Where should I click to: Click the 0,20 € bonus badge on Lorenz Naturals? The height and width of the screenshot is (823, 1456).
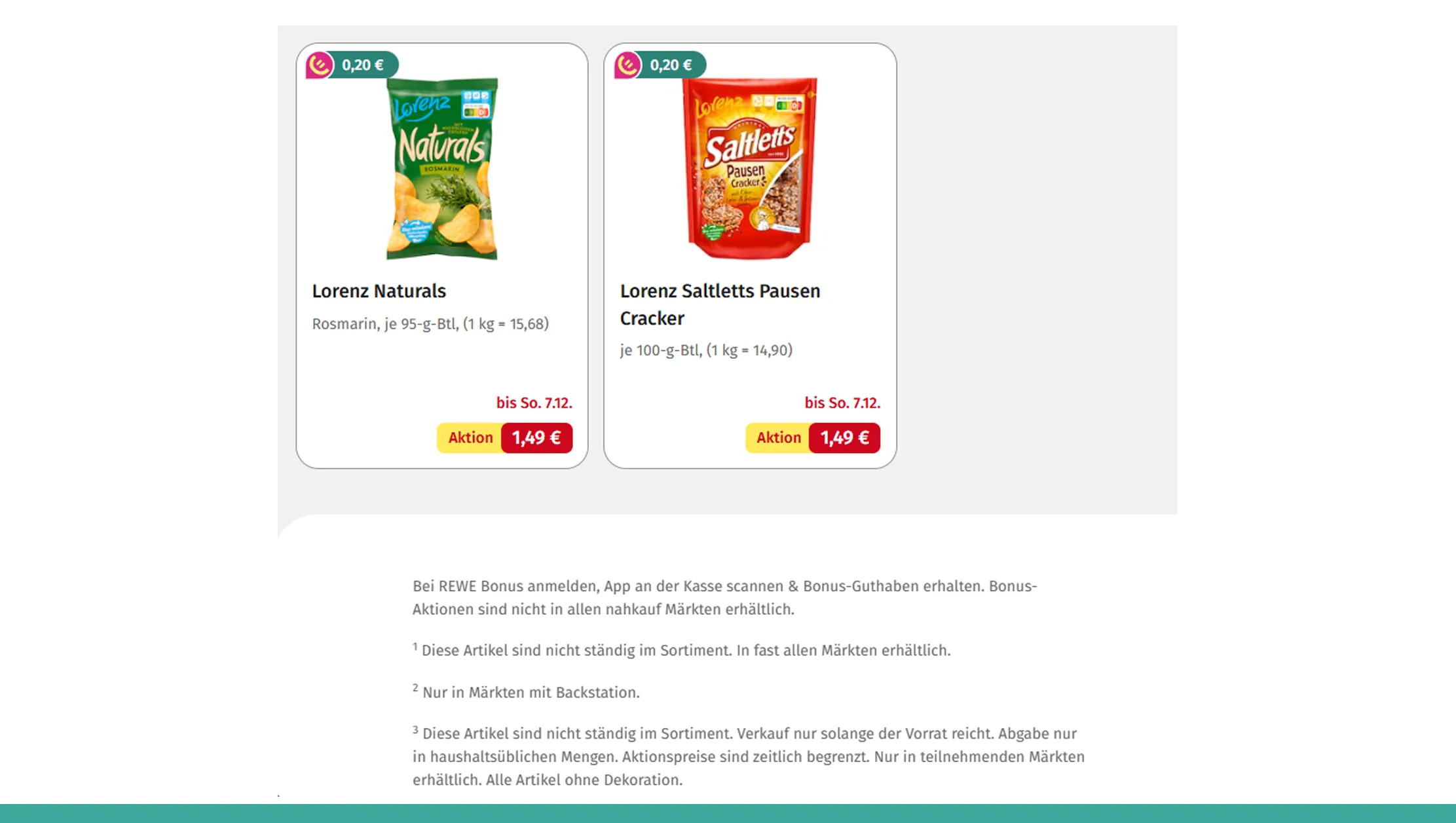362,64
